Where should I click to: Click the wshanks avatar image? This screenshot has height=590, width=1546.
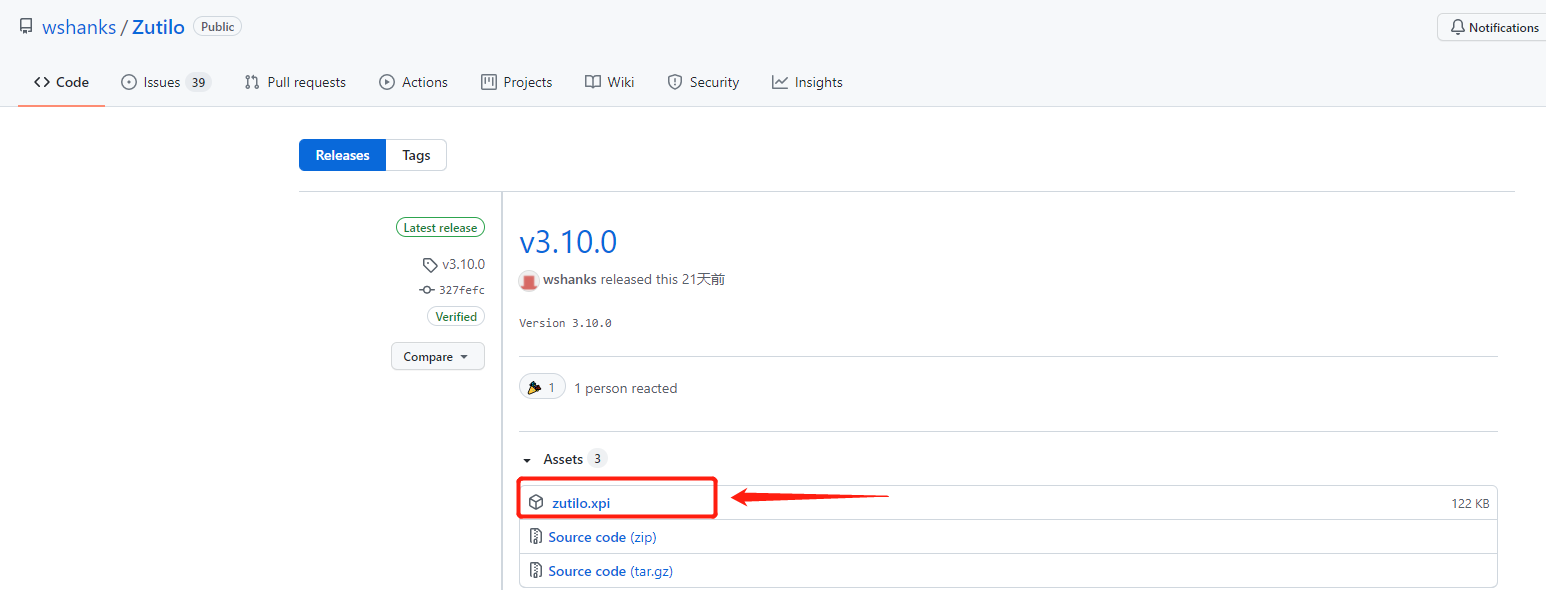click(529, 280)
